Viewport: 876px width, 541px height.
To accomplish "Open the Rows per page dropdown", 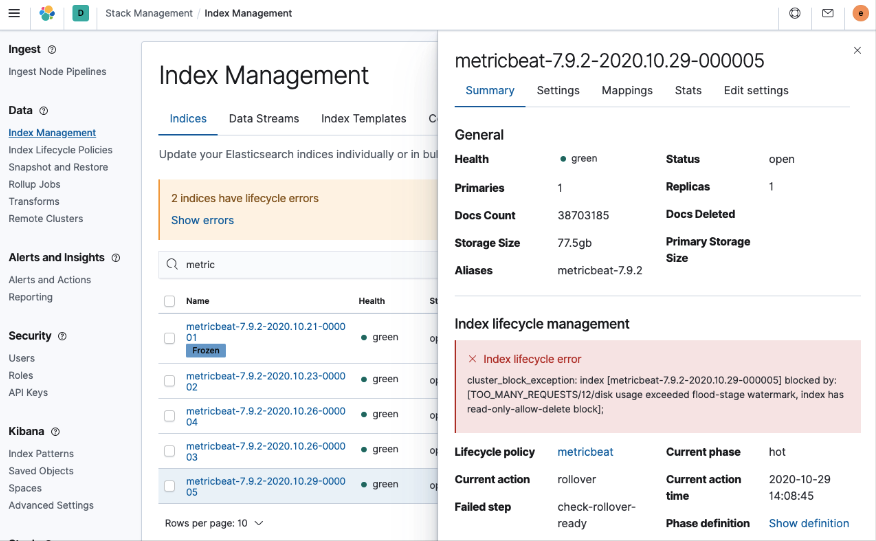I will [214, 523].
